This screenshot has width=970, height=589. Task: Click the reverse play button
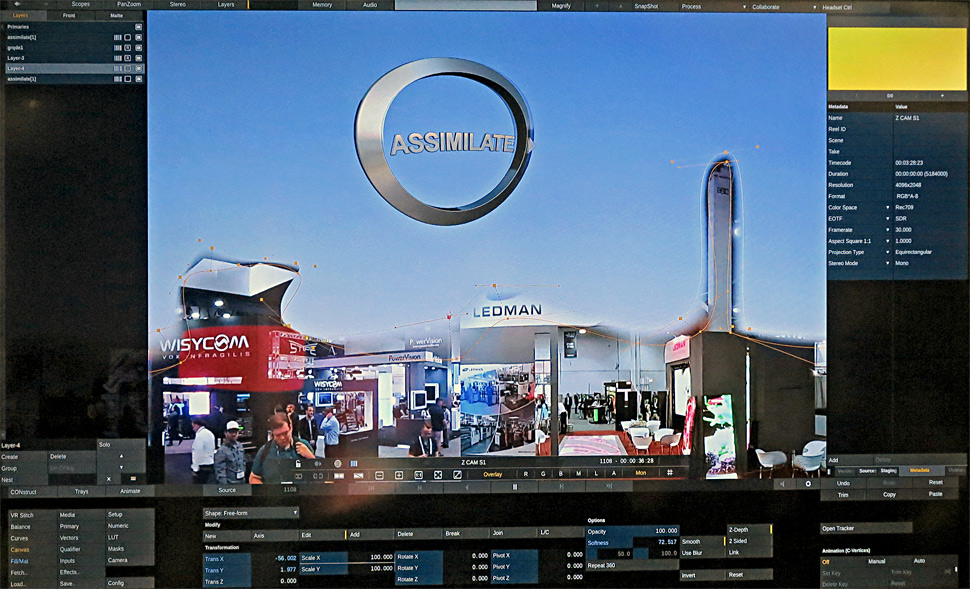[466, 488]
